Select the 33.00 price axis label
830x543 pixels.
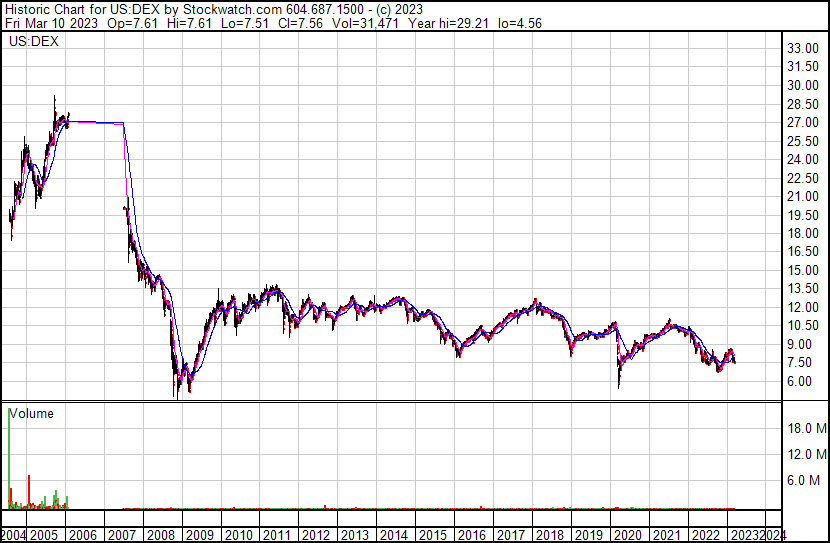coord(803,48)
